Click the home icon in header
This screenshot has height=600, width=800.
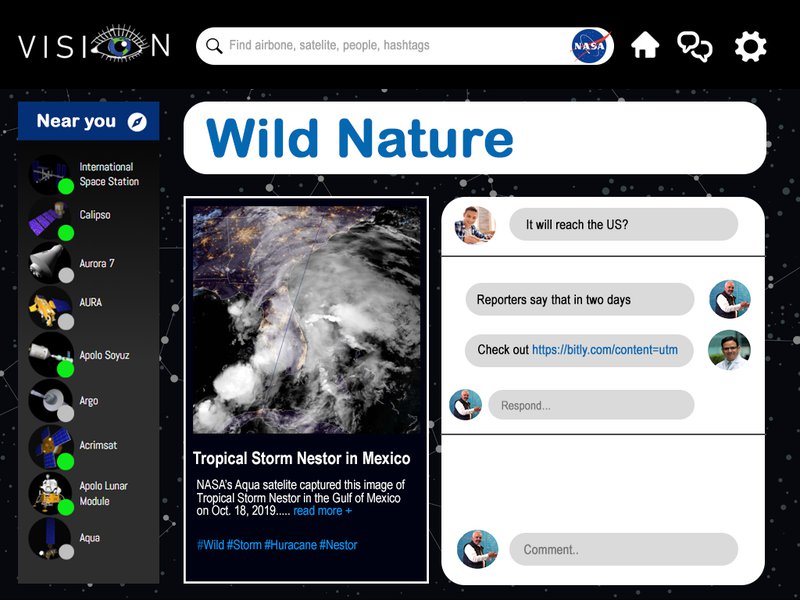[x=645, y=46]
